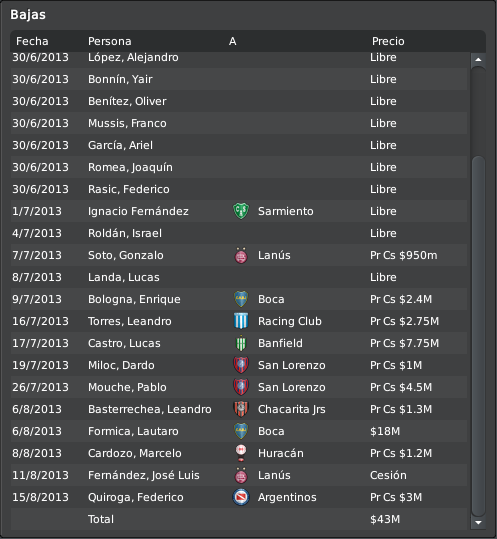Sort by the Persona column header
The image size is (497, 539).
110,41
